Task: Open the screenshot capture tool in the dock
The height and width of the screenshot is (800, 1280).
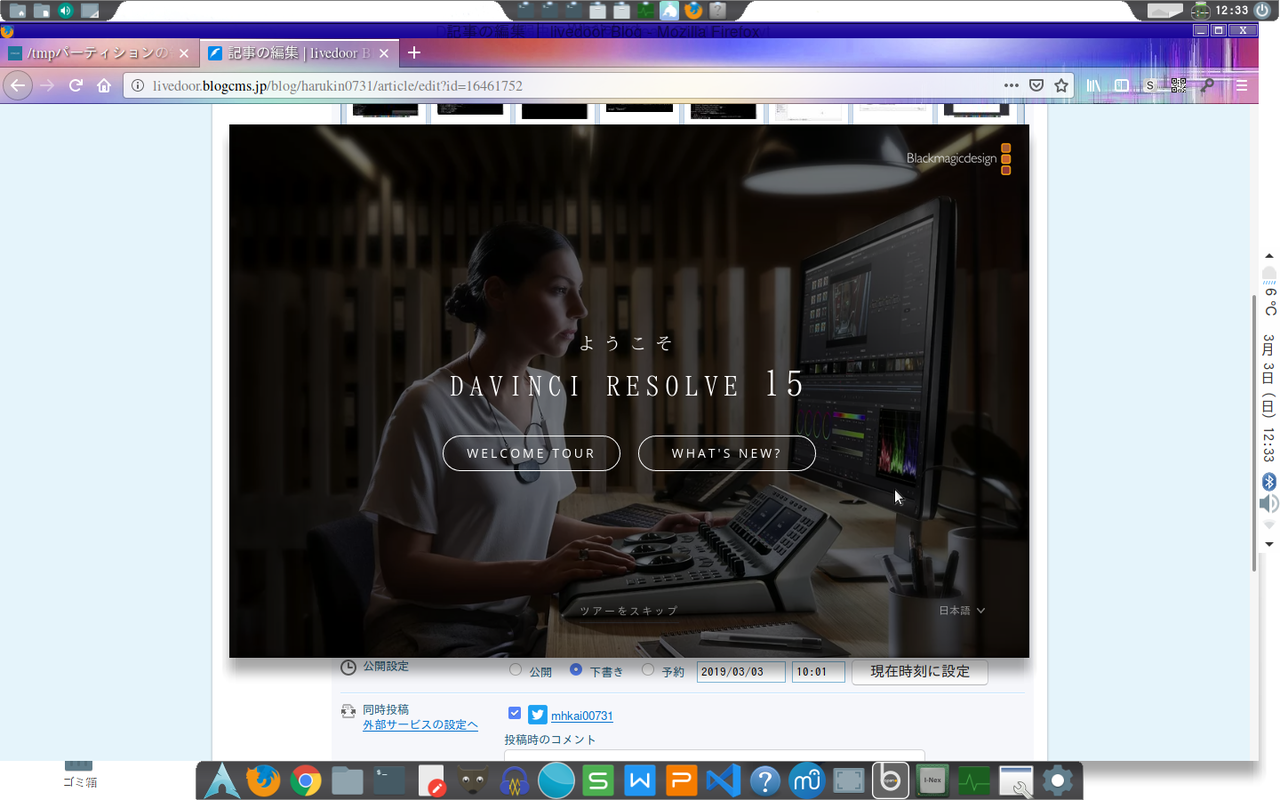Action: 848,780
